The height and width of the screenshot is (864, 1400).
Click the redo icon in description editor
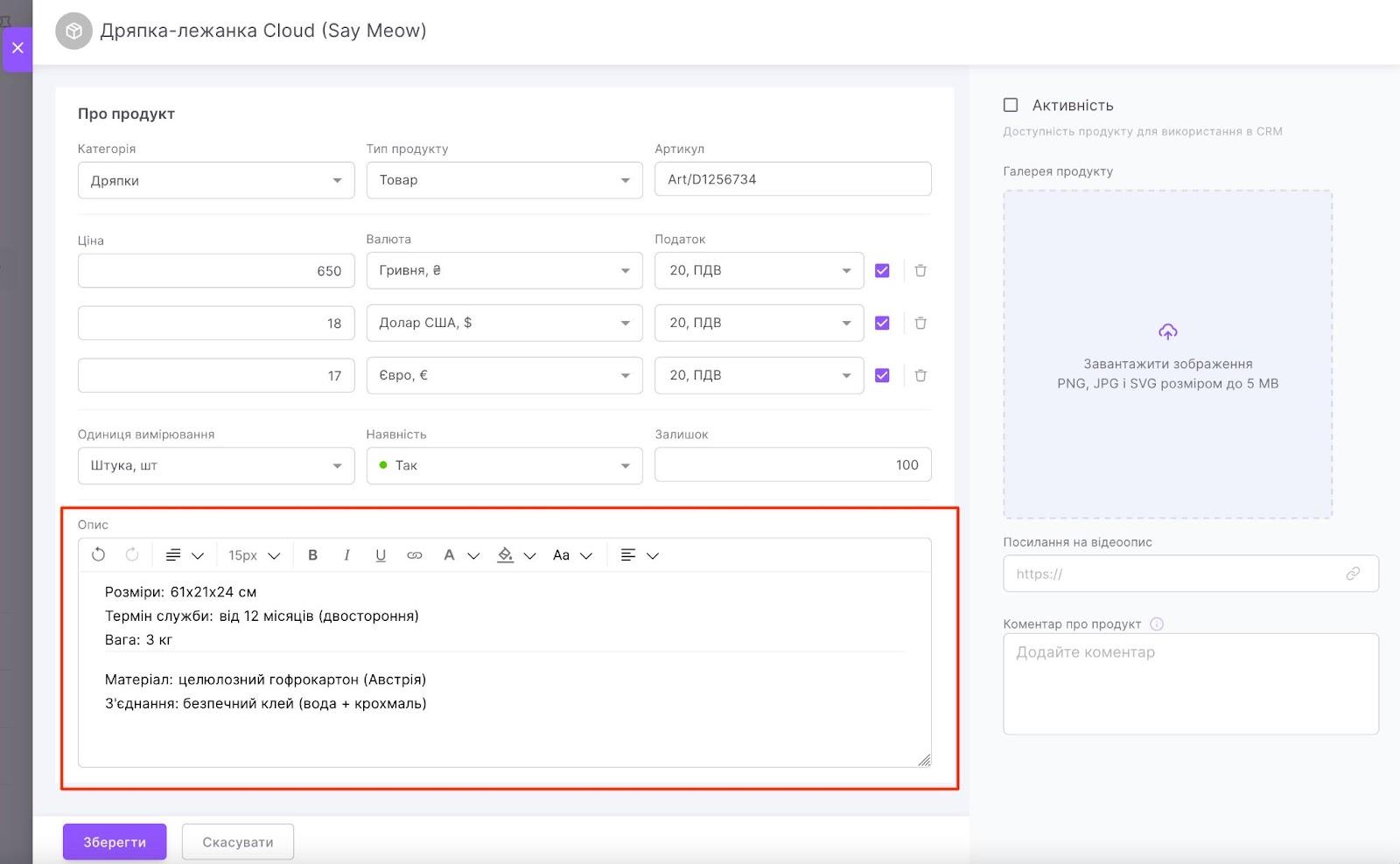[x=132, y=554]
